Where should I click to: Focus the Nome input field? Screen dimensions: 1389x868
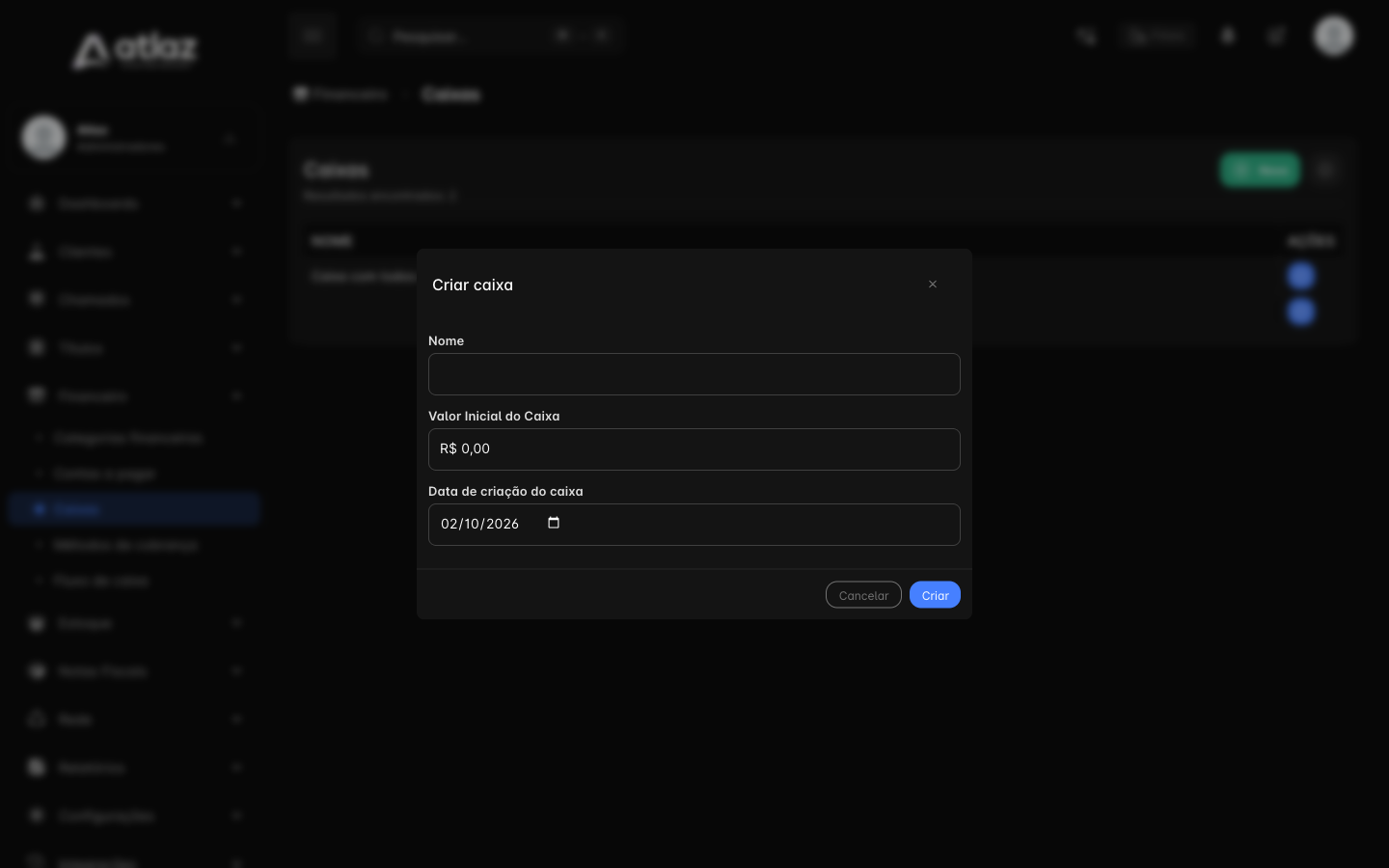[x=694, y=374]
